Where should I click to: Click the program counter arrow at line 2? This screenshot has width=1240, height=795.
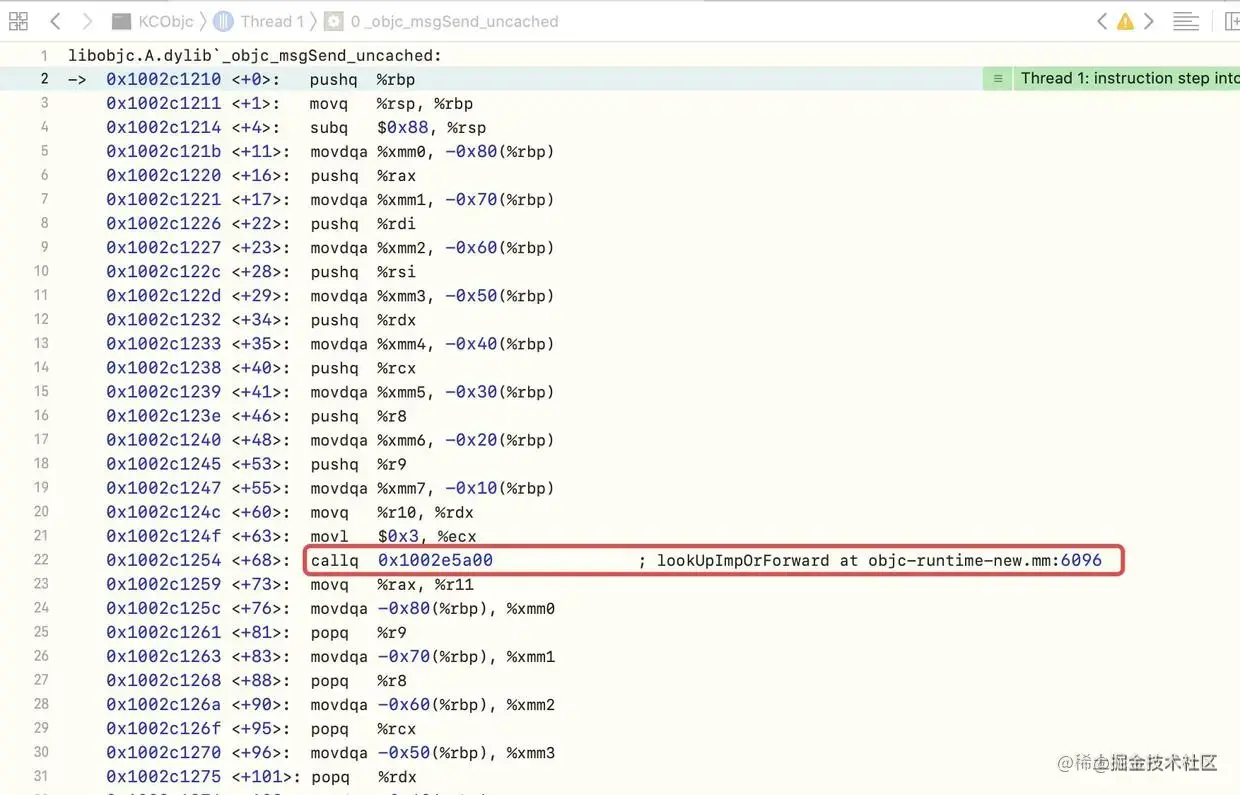pyautogui.click(x=77, y=79)
